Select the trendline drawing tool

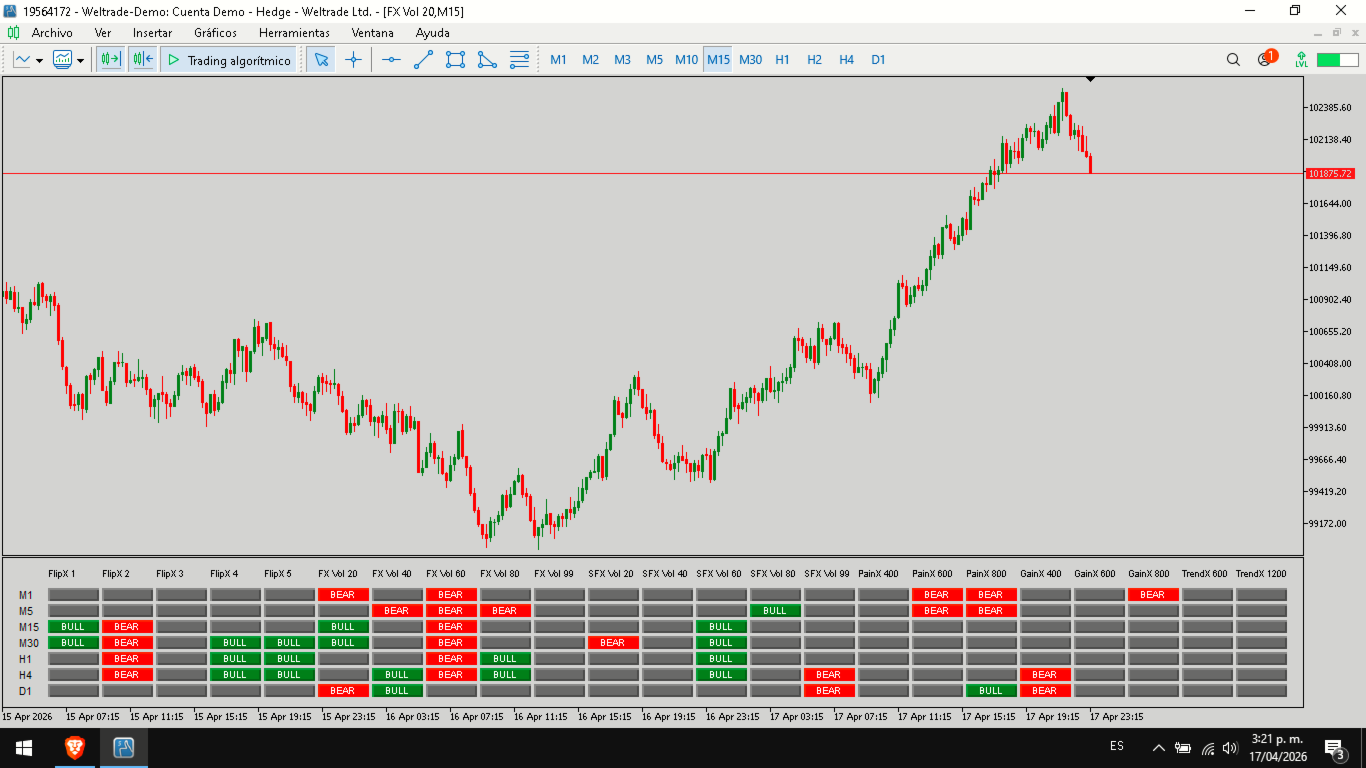point(423,60)
